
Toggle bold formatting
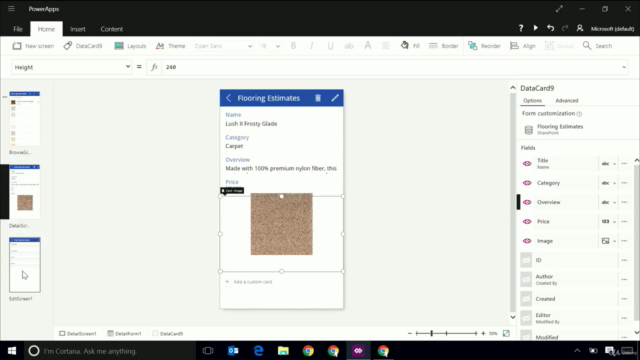pyautogui.click(x=293, y=46)
